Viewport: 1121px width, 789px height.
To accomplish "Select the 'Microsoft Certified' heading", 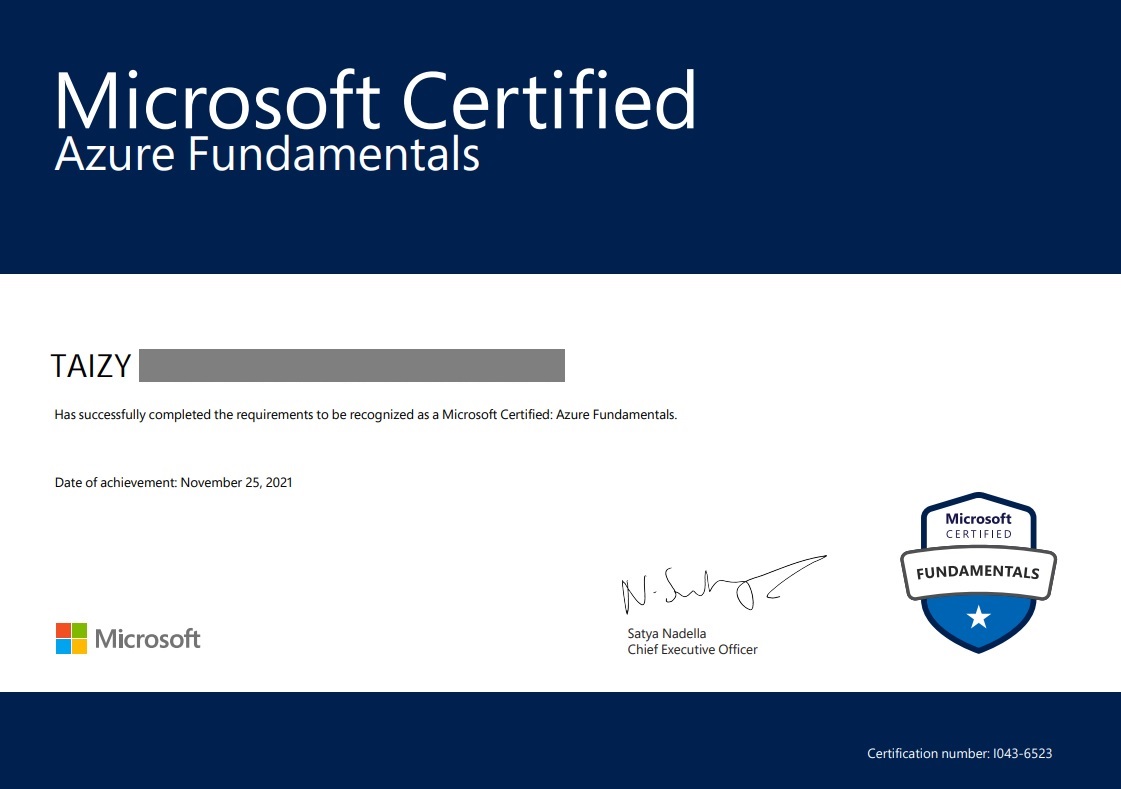I will [375, 100].
